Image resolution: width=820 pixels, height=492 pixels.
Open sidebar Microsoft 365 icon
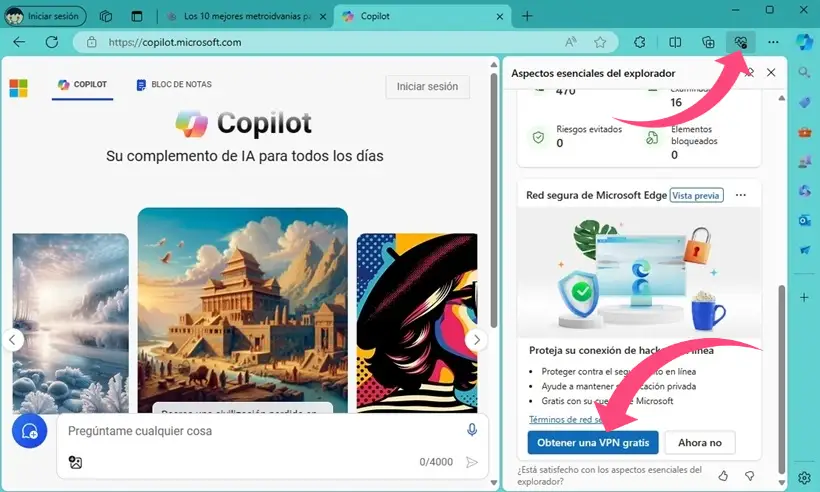point(804,191)
